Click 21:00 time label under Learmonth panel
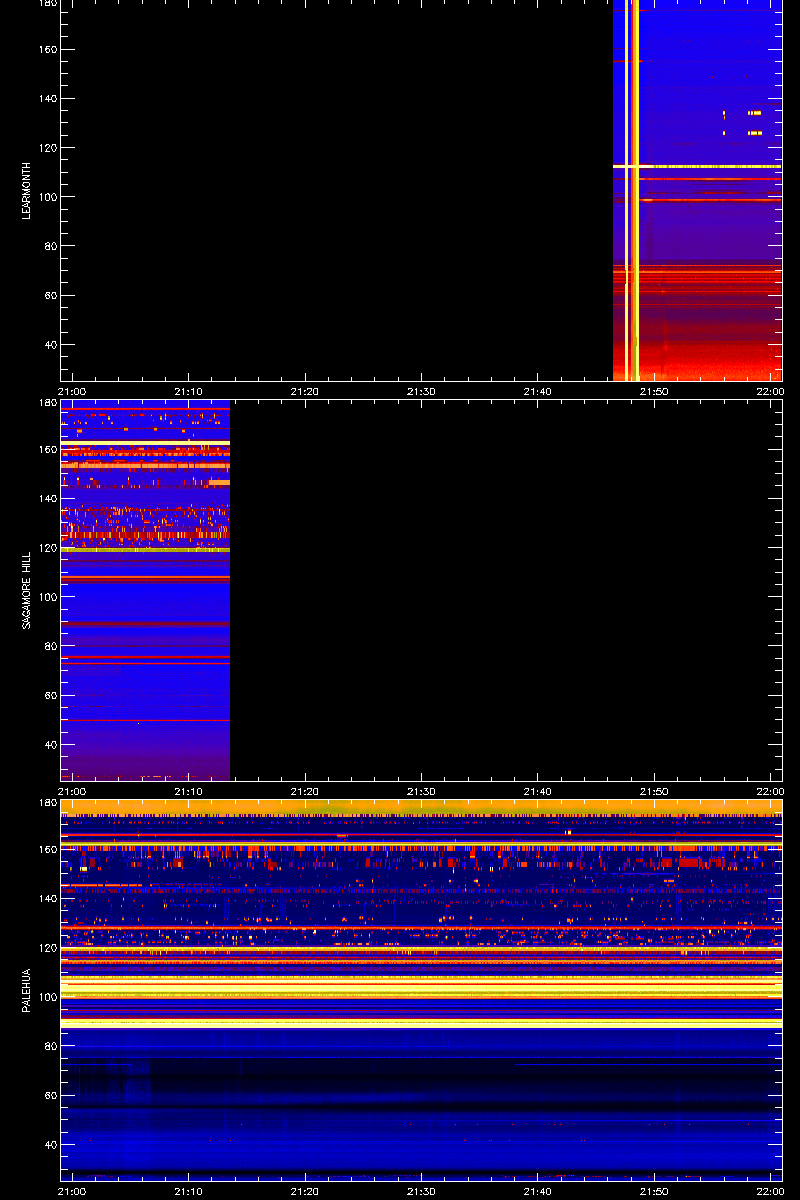The image size is (800, 1200). (73, 391)
